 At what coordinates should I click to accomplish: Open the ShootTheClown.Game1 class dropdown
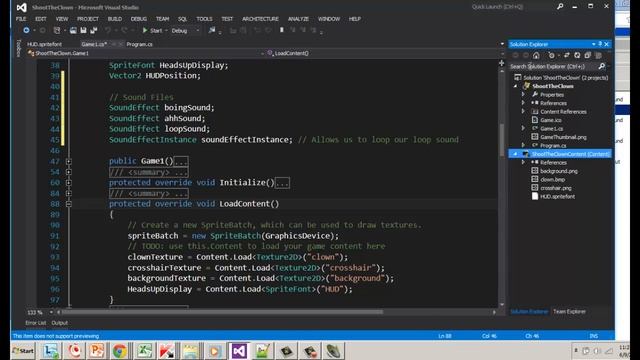point(145,53)
